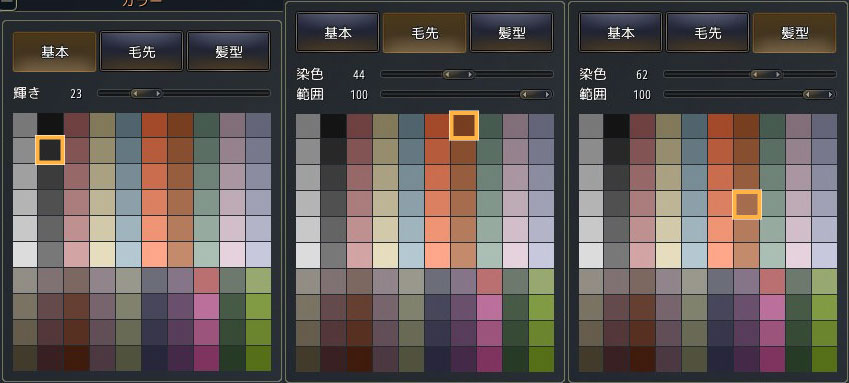
Task: Pick the pale lavender-blue swatch in the right panel
Action: tap(825, 255)
